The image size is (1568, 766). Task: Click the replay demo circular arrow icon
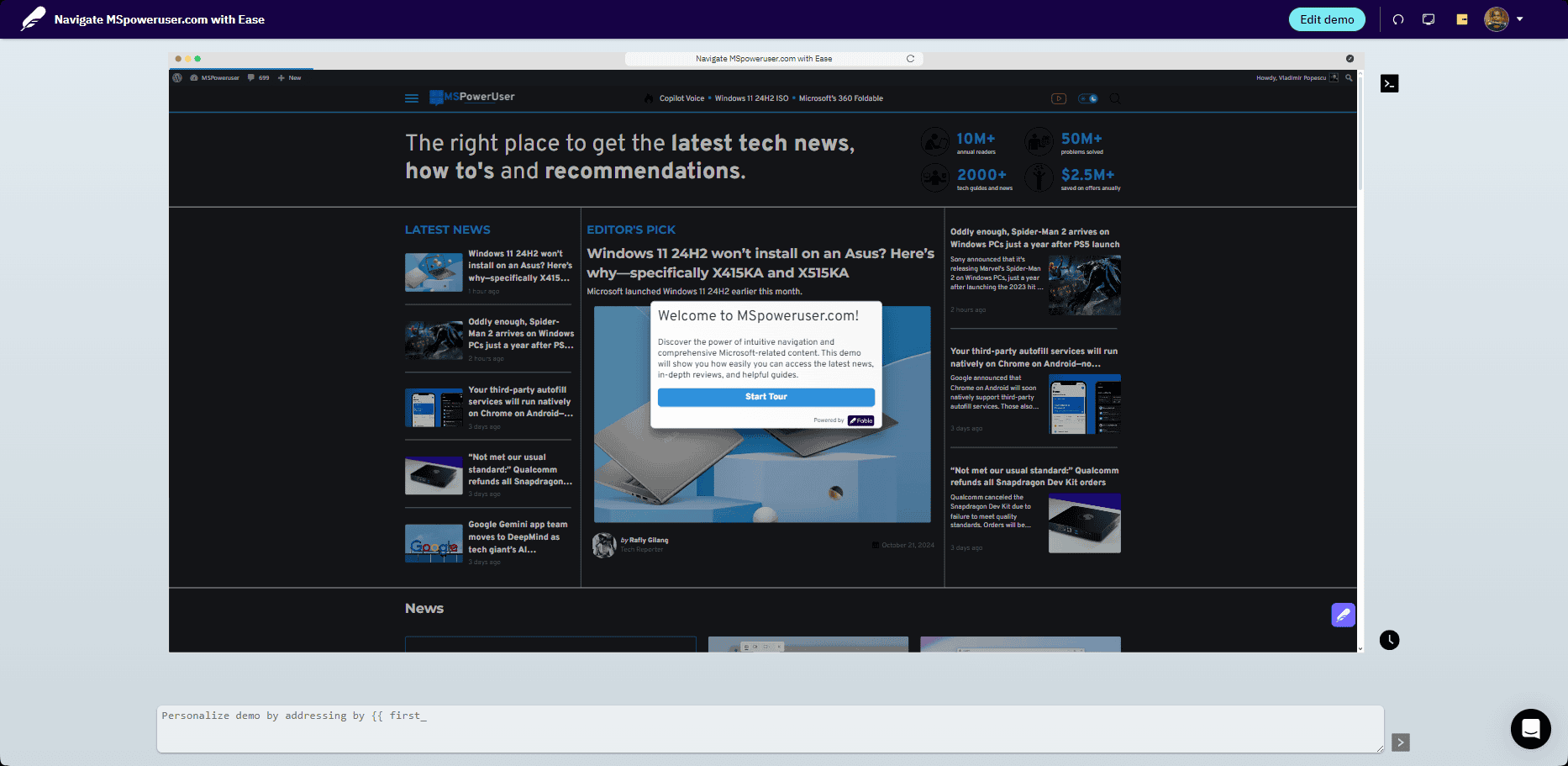[x=1398, y=19]
